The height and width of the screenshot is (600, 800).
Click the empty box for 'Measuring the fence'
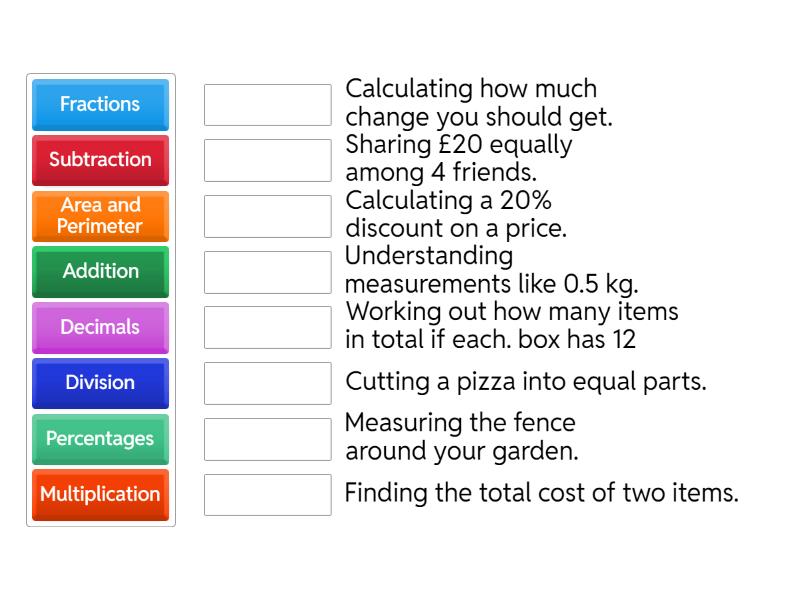pyautogui.click(x=267, y=439)
